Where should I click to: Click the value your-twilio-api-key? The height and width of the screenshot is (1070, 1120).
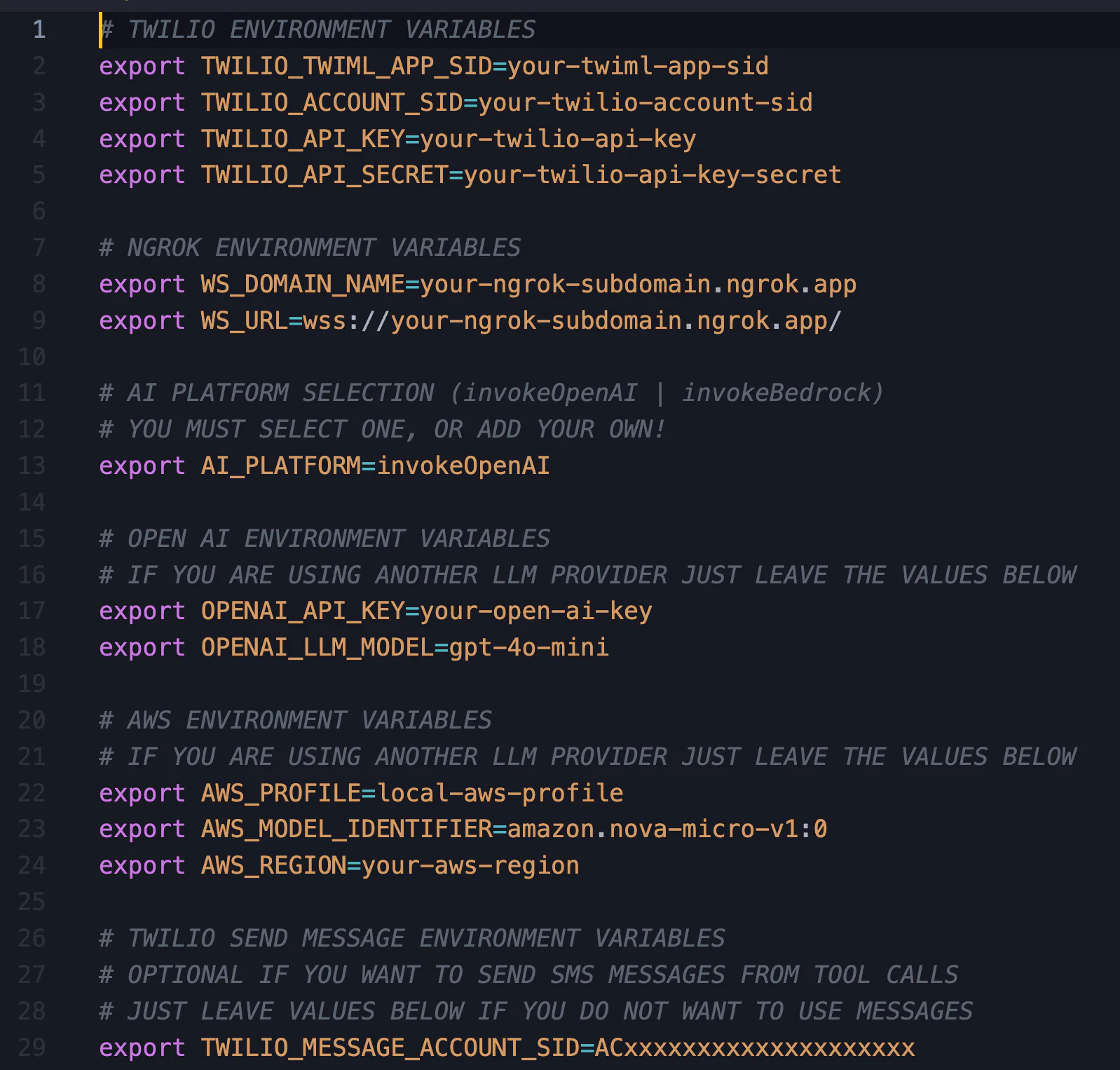tap(558, 139)
